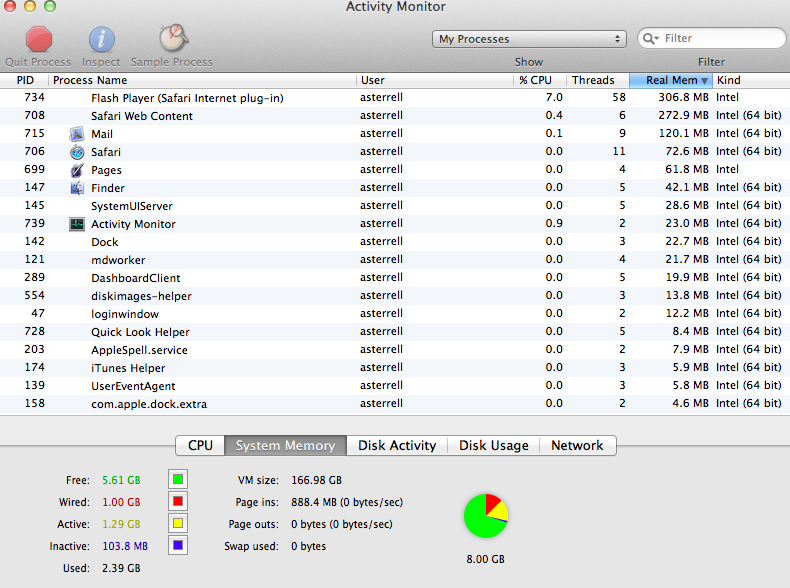Sort by the % CPU column header
This screenshot has width=790, height=588.
coord(540,80)
